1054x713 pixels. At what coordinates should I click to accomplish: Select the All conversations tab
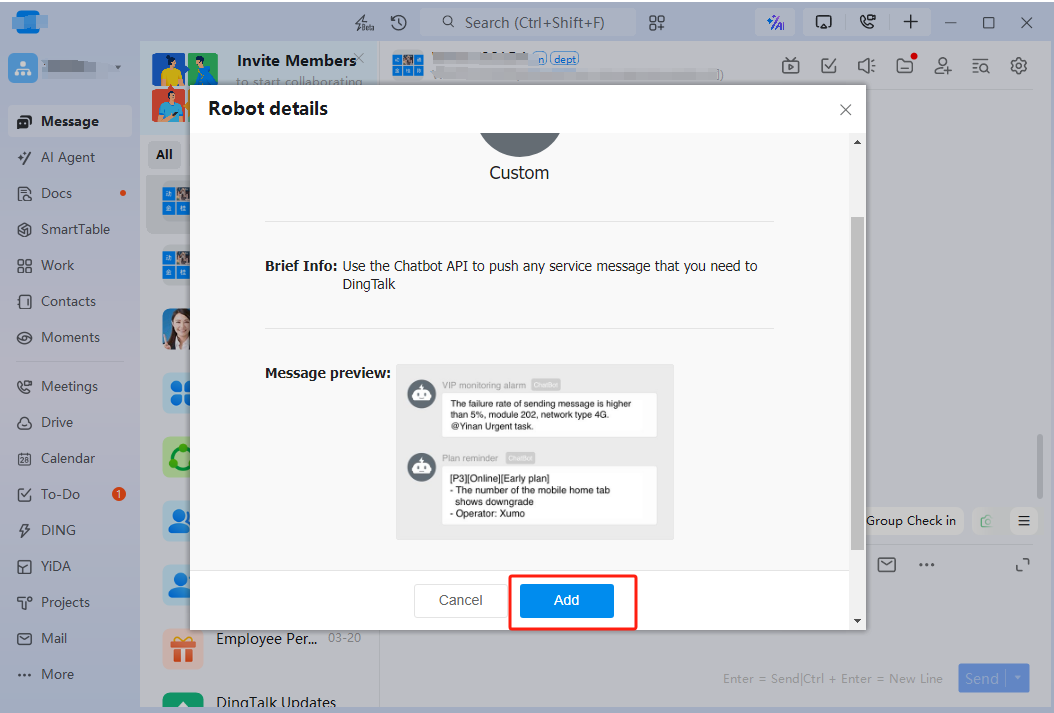click(x=164, y=154)
